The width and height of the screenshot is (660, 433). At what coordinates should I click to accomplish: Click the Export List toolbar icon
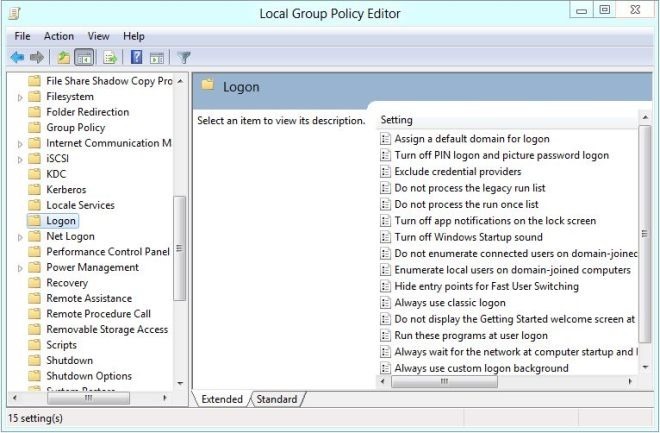pyautogui.click(x=110, y=57)
